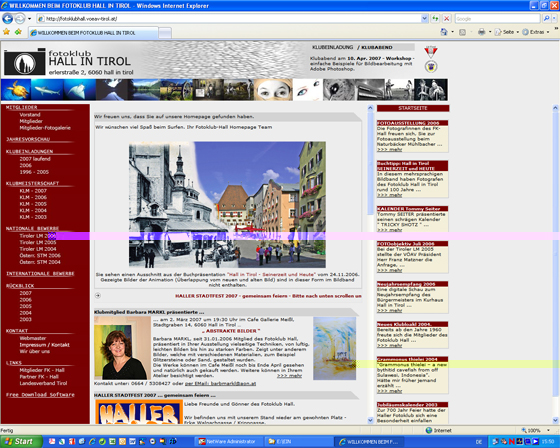Click the Windows Start button
Viewport: 560px width, 448px height.
click(x=21, y=442)
